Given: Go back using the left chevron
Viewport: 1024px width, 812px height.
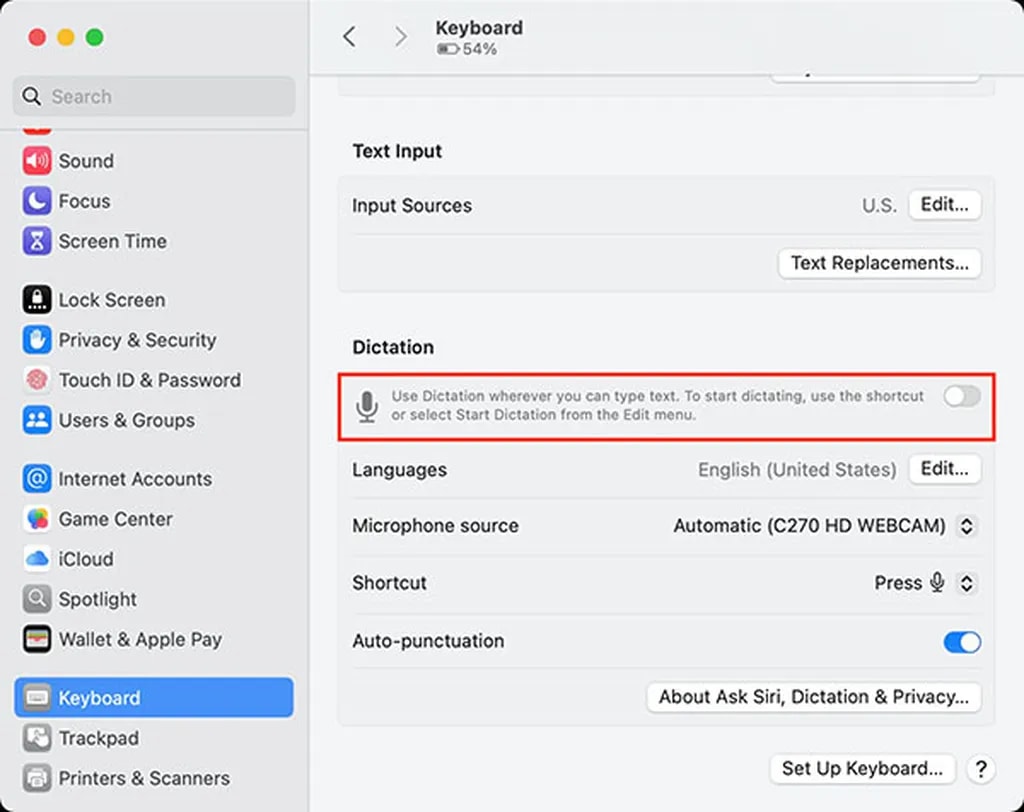Looking at the screenshot, I should click(349, 37).
